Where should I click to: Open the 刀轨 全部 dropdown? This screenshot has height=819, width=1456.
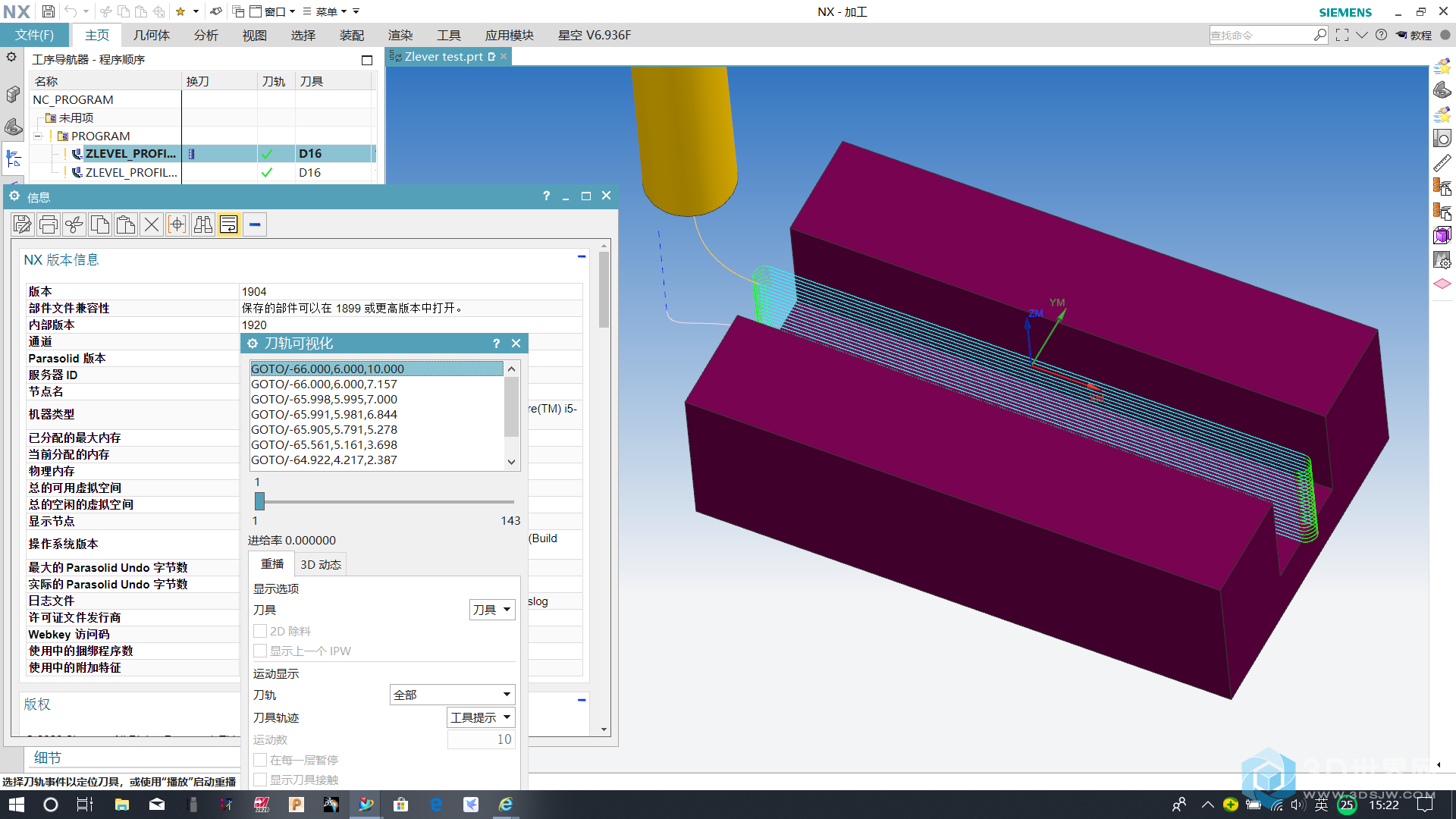point(453,695)
